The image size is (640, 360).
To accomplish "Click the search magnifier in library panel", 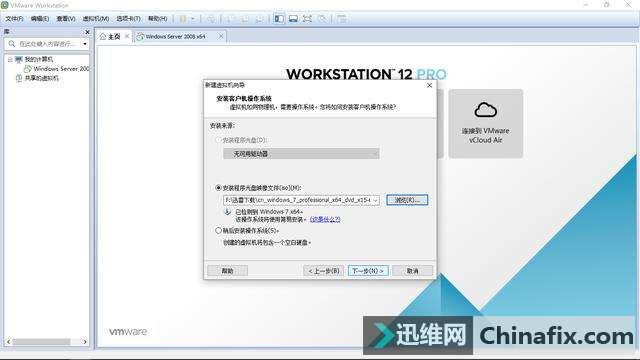I will (x=12, y=44).
